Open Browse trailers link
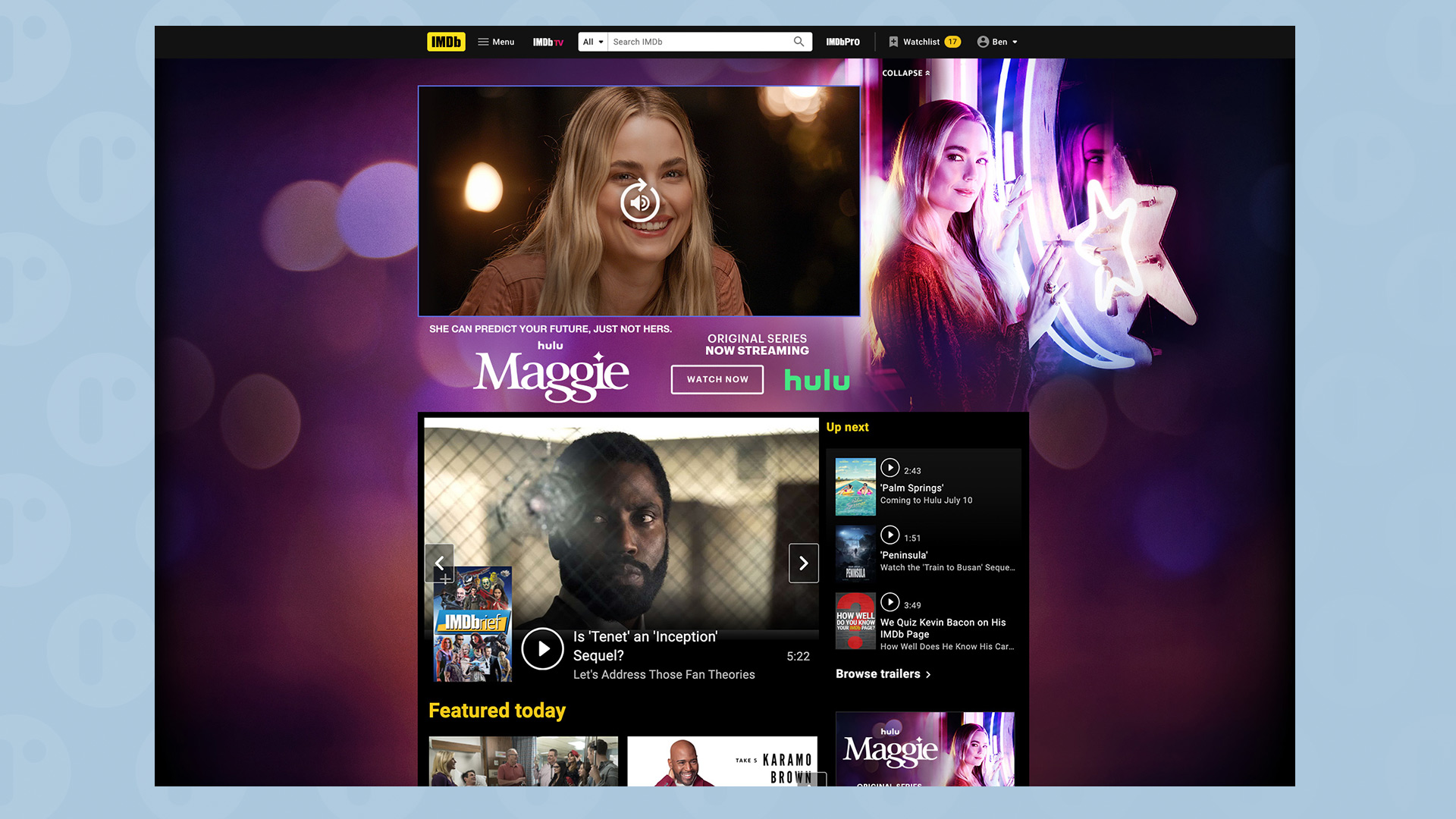The height and width of the screenshot is (819, 1456). (883, 673)
